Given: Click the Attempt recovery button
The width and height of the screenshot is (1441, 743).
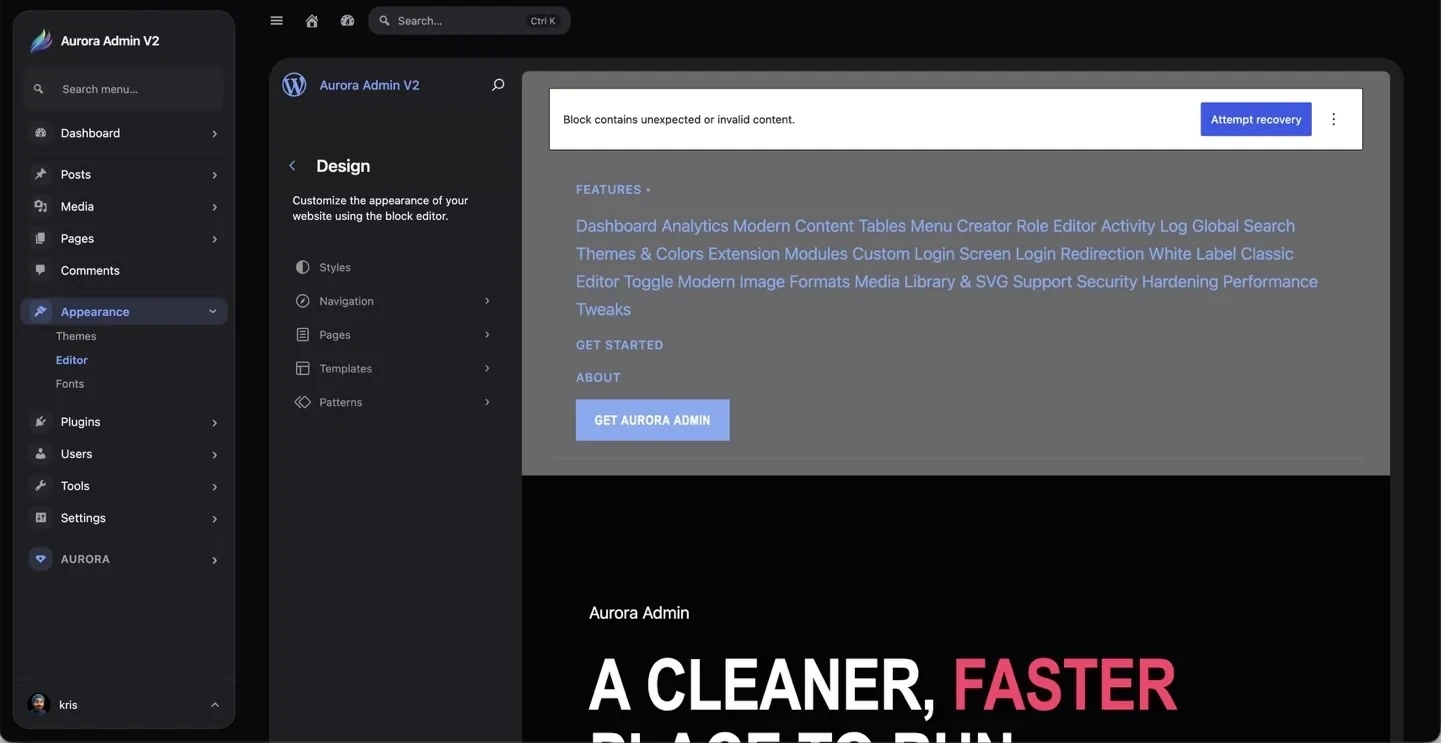Looking at the screenshot, I should pos(1256,119).
